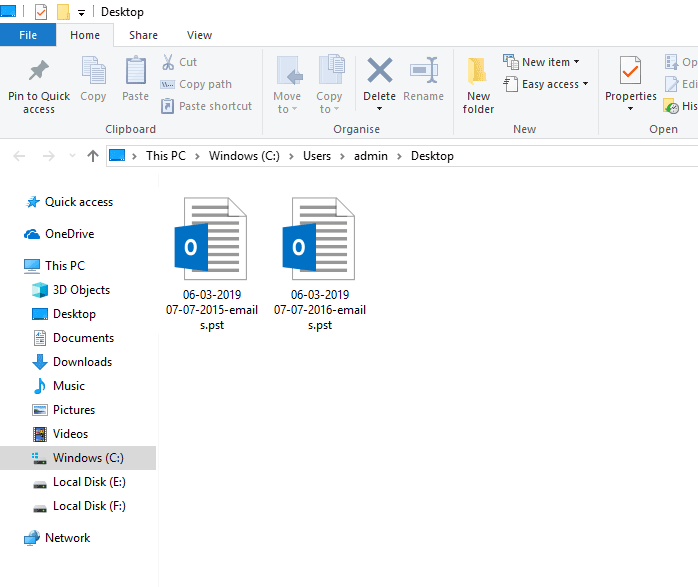Click the New folder icon
This screenshot has height=587, width=698.
point(477,71)
